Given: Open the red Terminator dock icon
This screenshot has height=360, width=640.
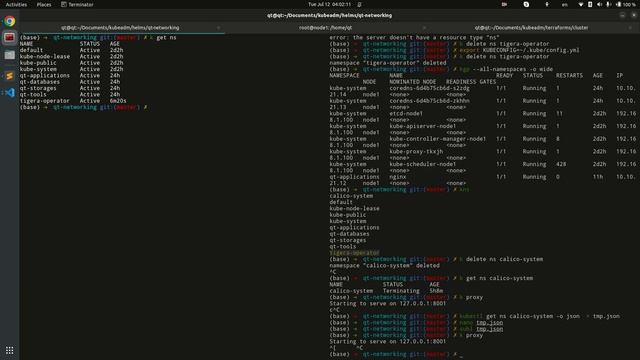Looking at the screenshot, I should point(10,38).
